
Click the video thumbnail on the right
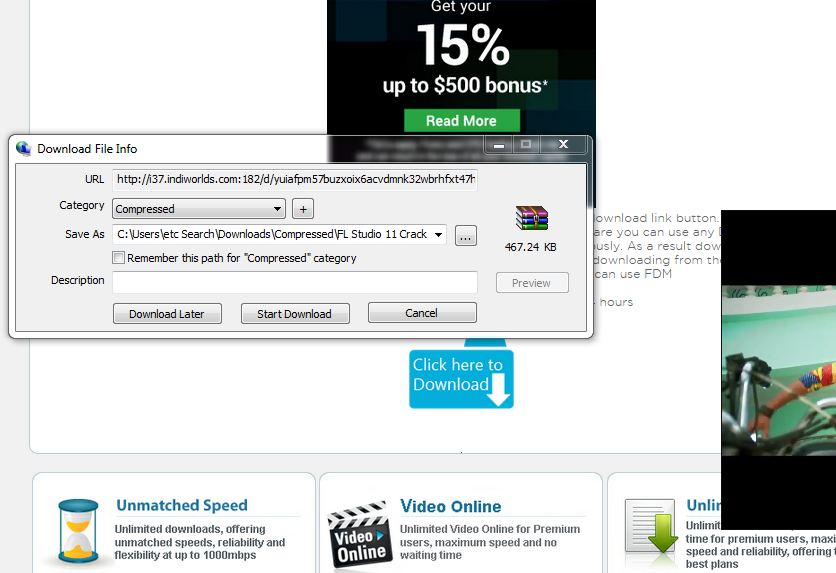(778, 370)
